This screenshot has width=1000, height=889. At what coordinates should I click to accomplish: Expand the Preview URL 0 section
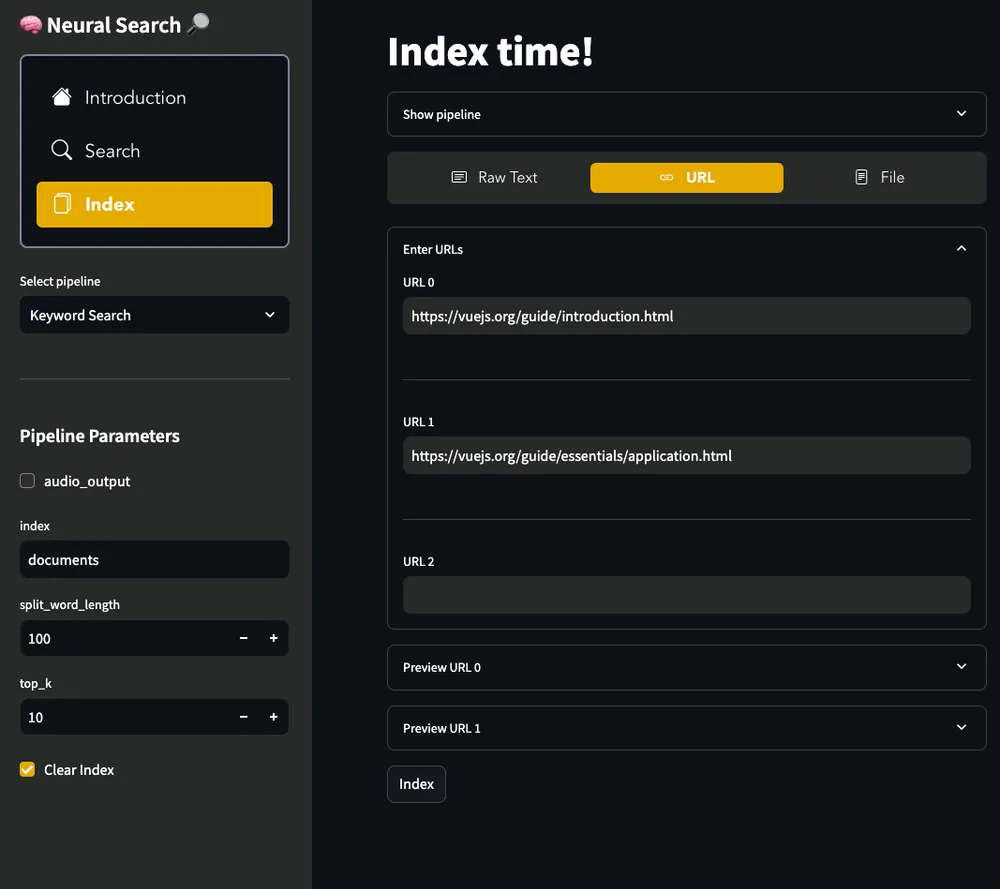tap(687, 667)
